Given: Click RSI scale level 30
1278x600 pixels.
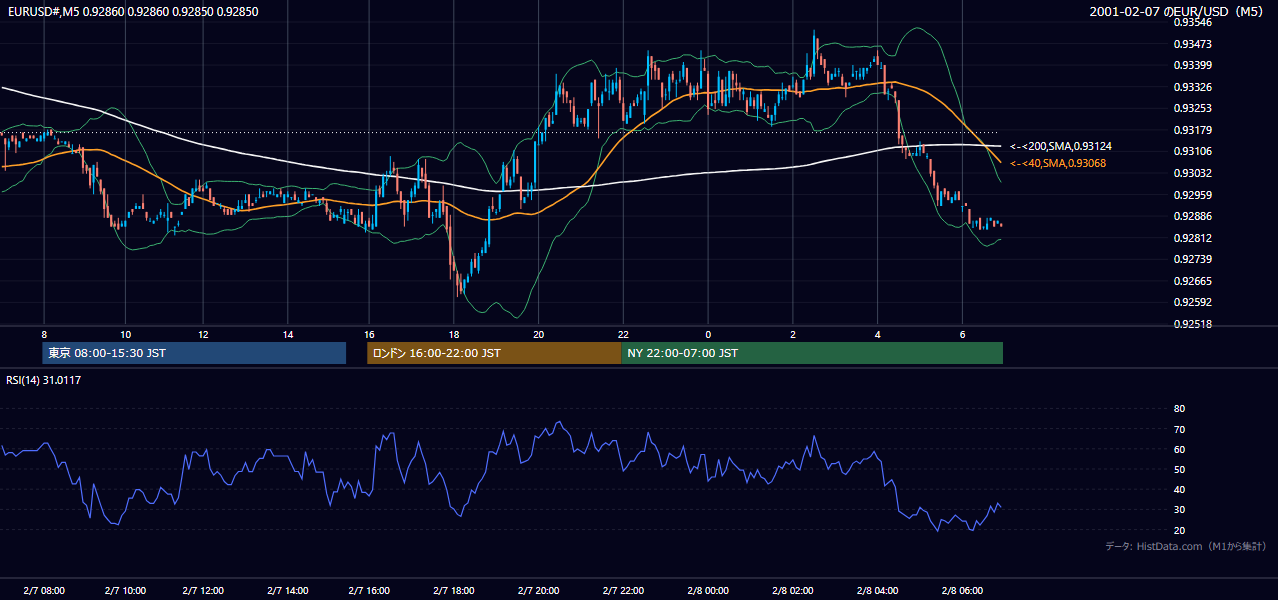Looking at the screenshot, I should pos(1179,510).
